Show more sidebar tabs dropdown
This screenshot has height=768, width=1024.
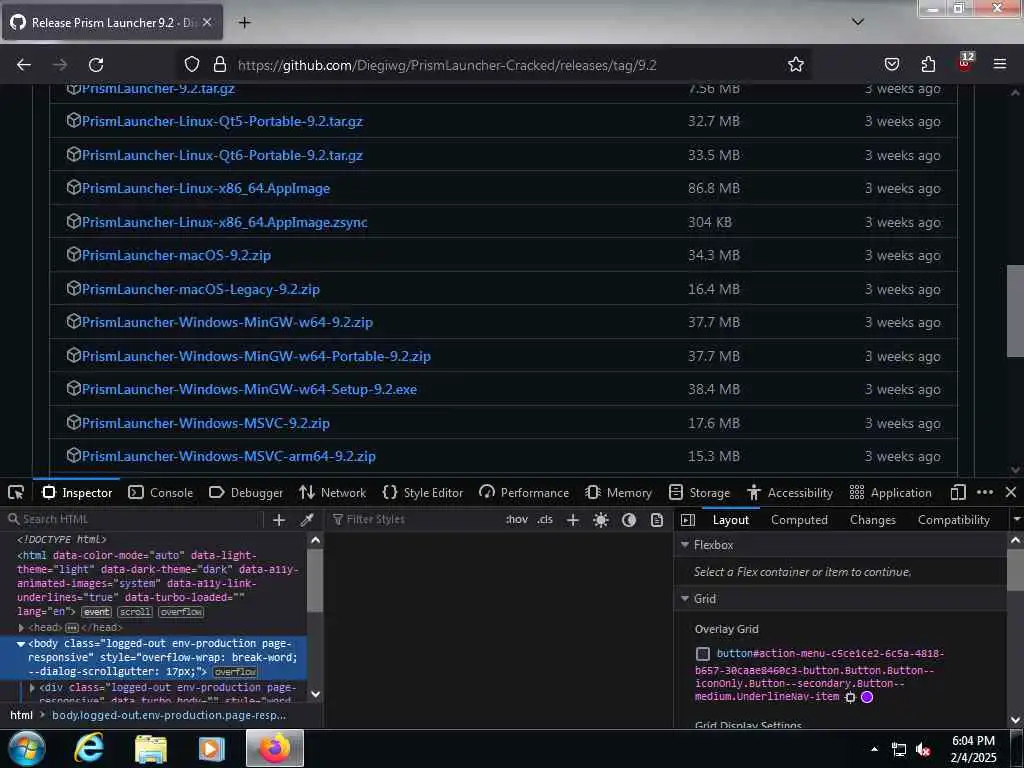coord(1016,520)
